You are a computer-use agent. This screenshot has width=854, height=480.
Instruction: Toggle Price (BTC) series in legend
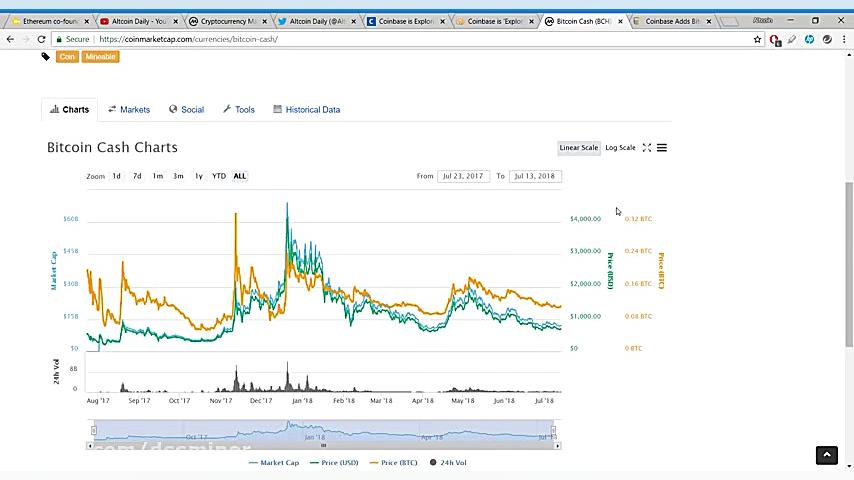[393, 463]
